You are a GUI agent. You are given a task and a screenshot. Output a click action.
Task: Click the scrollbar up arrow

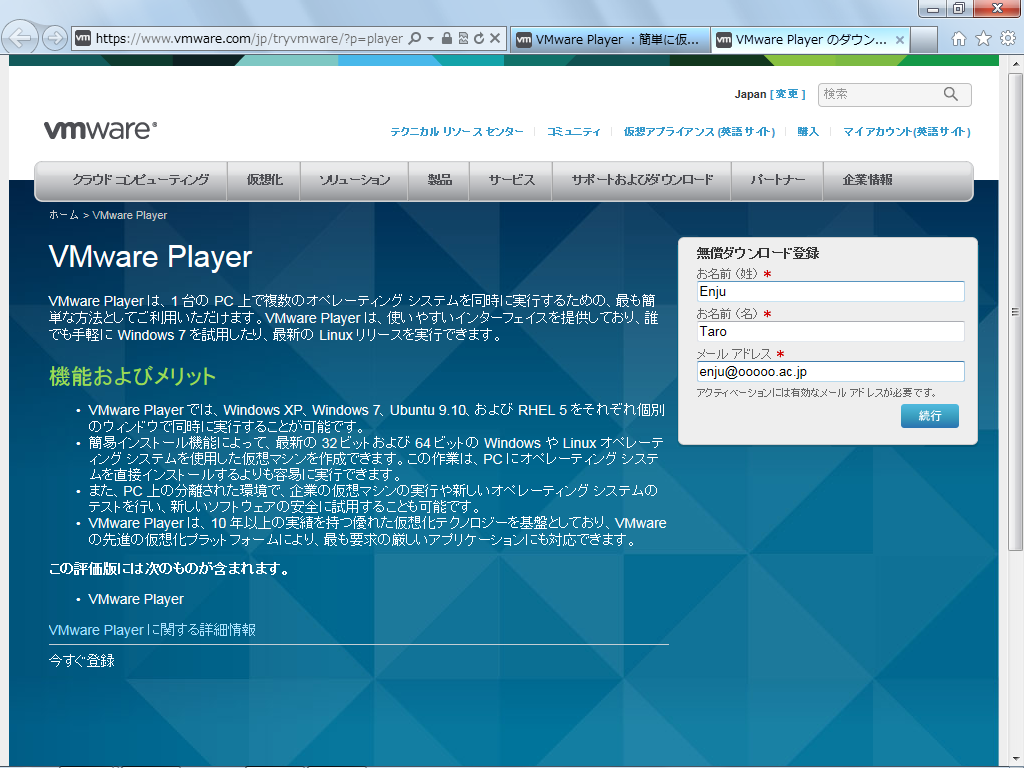(x=1016, y=64)
